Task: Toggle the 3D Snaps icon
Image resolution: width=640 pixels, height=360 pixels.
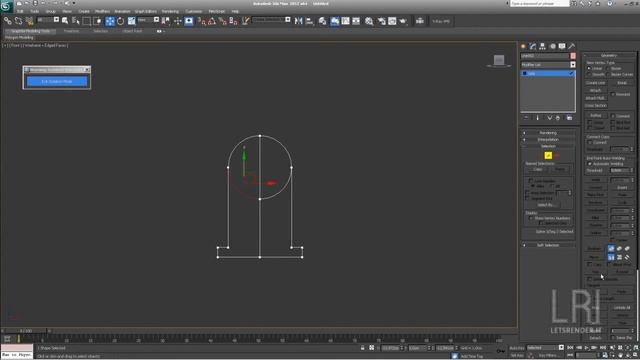Action: (x=202, y=21)
